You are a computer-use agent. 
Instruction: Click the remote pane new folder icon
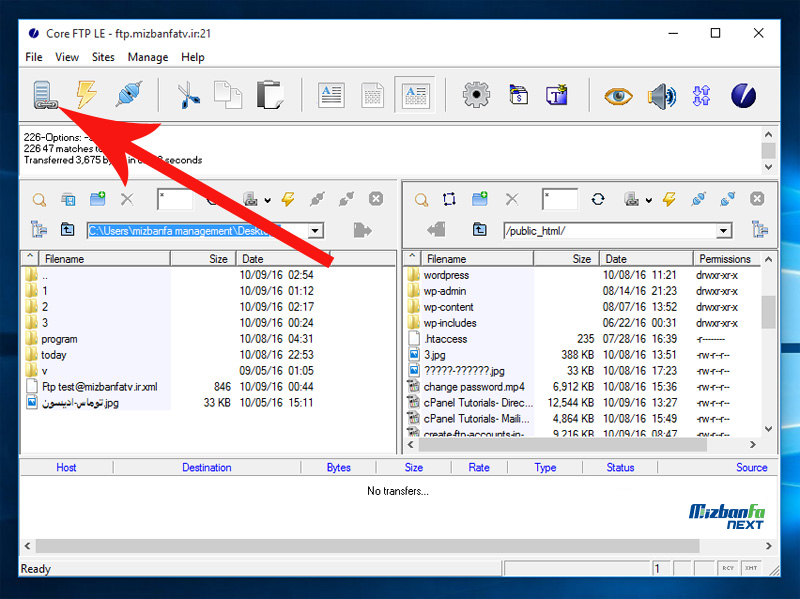pyautogui.click(x=480, y=198)
